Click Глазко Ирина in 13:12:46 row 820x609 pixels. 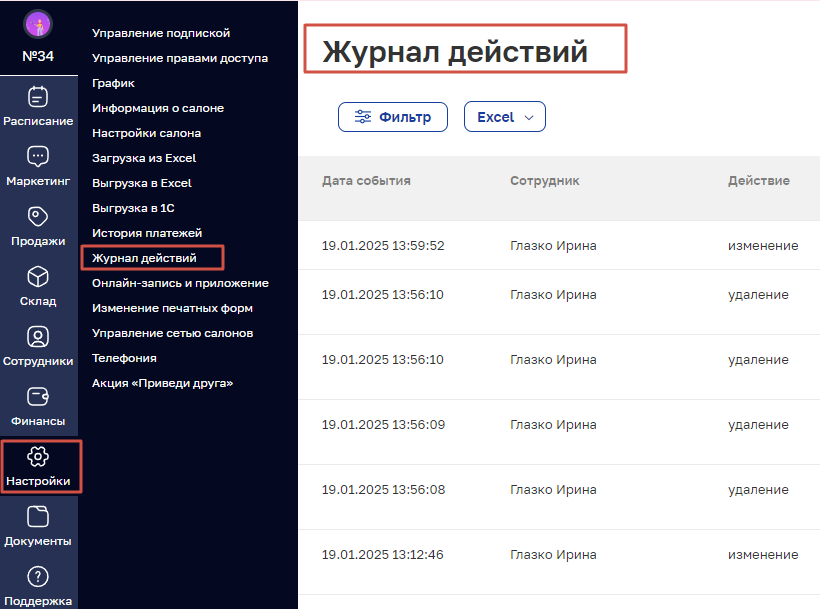553,555
